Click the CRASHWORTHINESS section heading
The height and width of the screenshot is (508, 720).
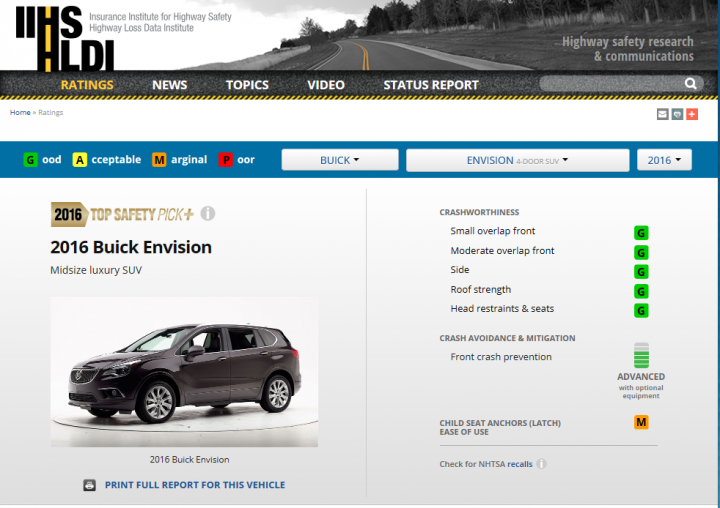[479, 212]
